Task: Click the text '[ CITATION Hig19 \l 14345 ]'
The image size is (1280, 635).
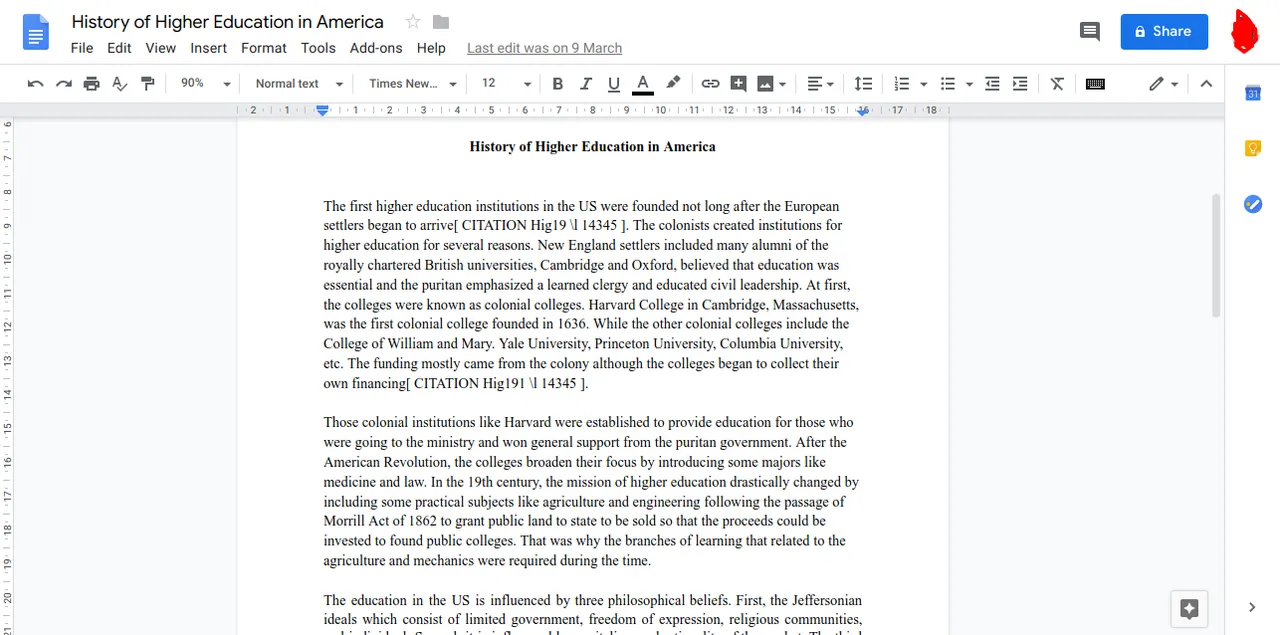Action: (541, 226)
